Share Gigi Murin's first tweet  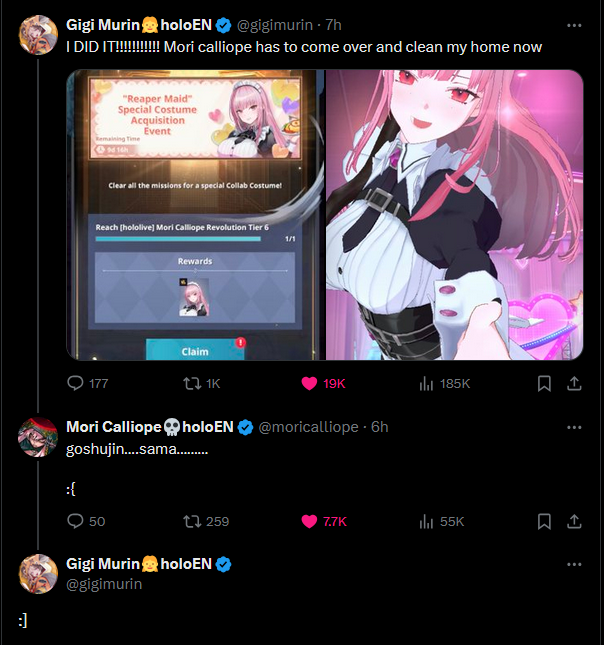[574, 384]
